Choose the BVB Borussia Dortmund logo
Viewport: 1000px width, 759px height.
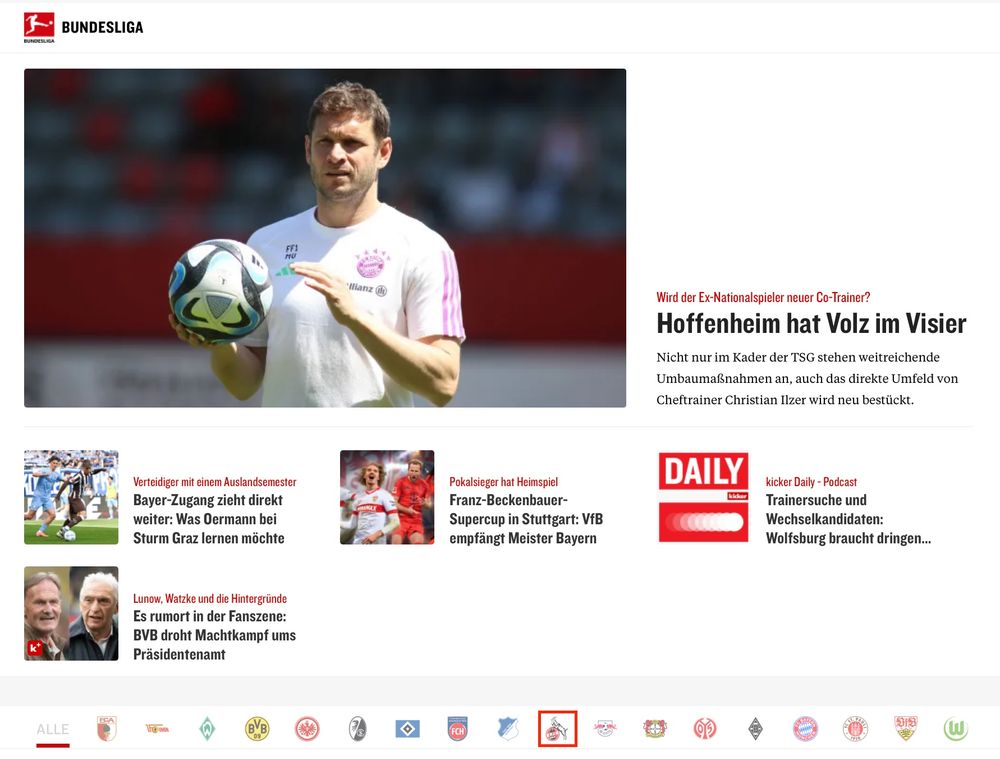(257, 728)
